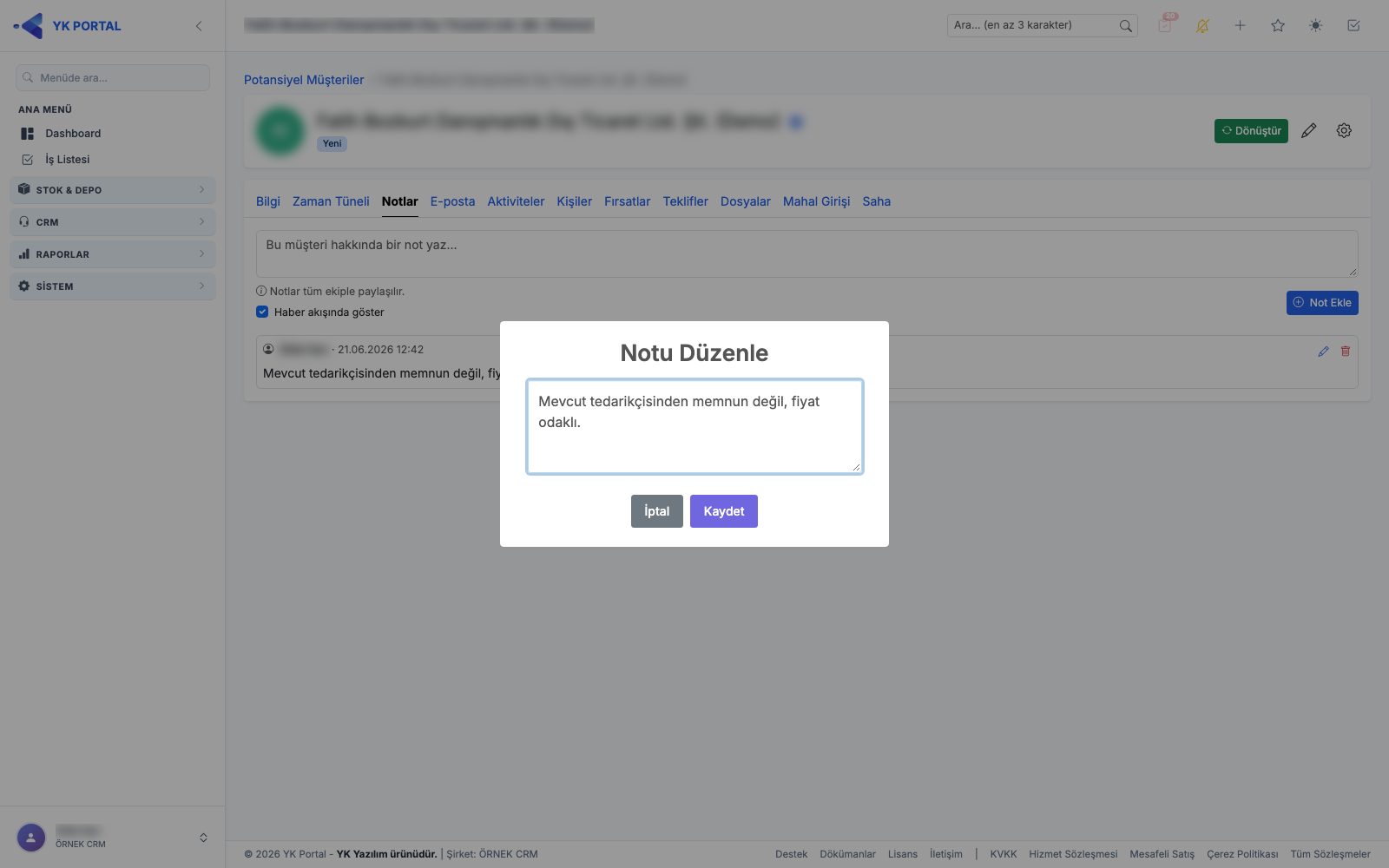Open the settings gear icon beside Dönüştür
This screenshot has width=1389, height=868.
1344,130
